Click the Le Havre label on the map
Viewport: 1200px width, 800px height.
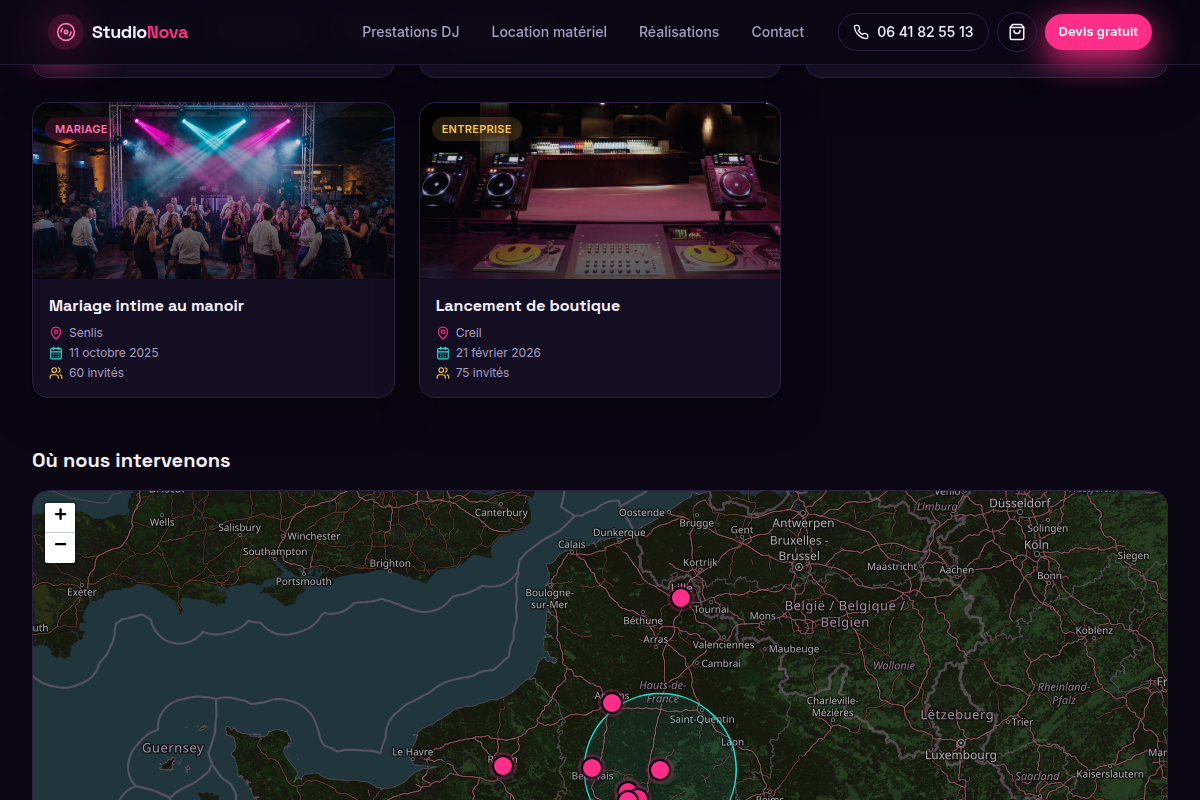411,752
